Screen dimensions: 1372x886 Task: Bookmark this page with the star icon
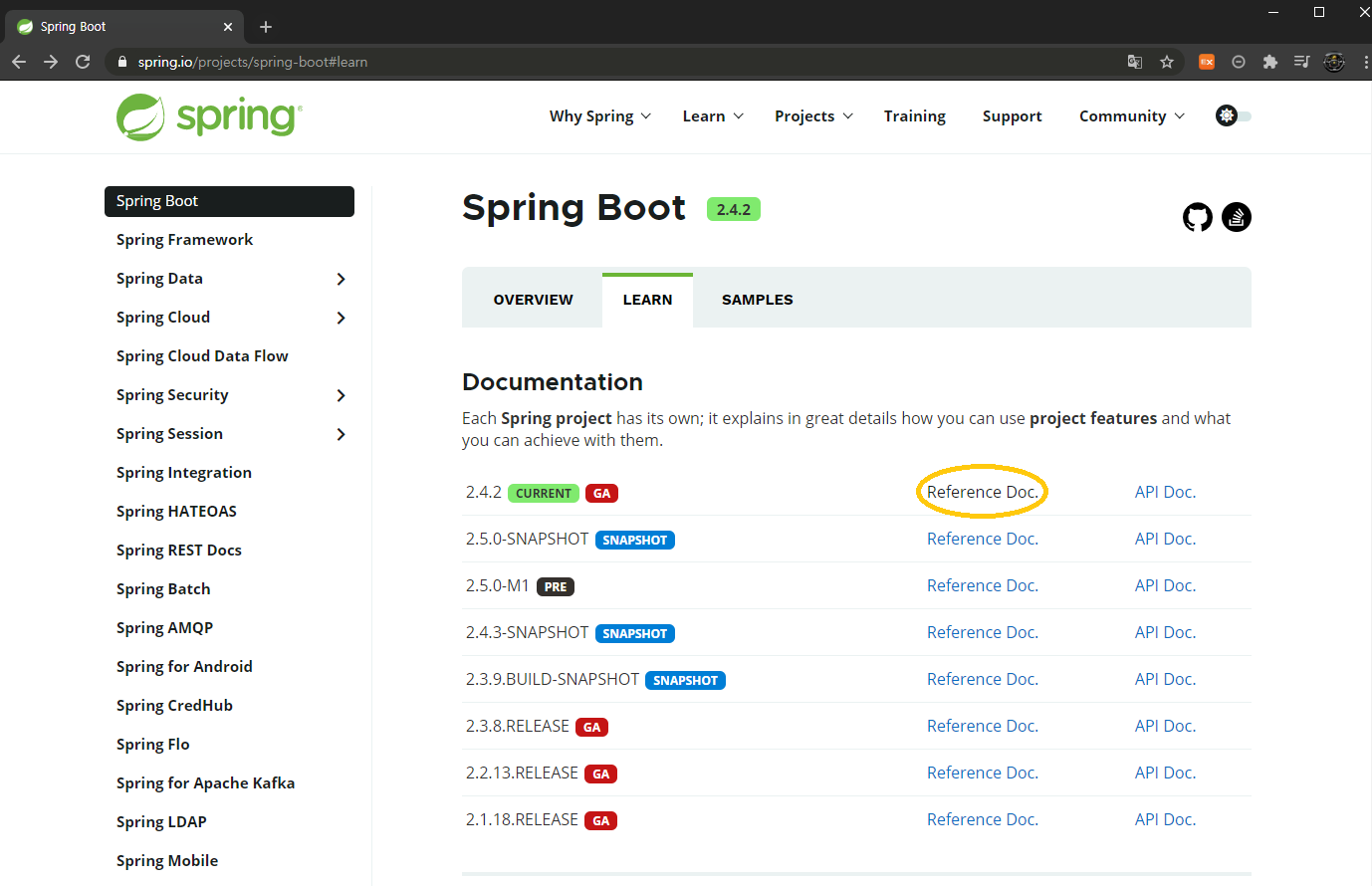(1167, 62)
